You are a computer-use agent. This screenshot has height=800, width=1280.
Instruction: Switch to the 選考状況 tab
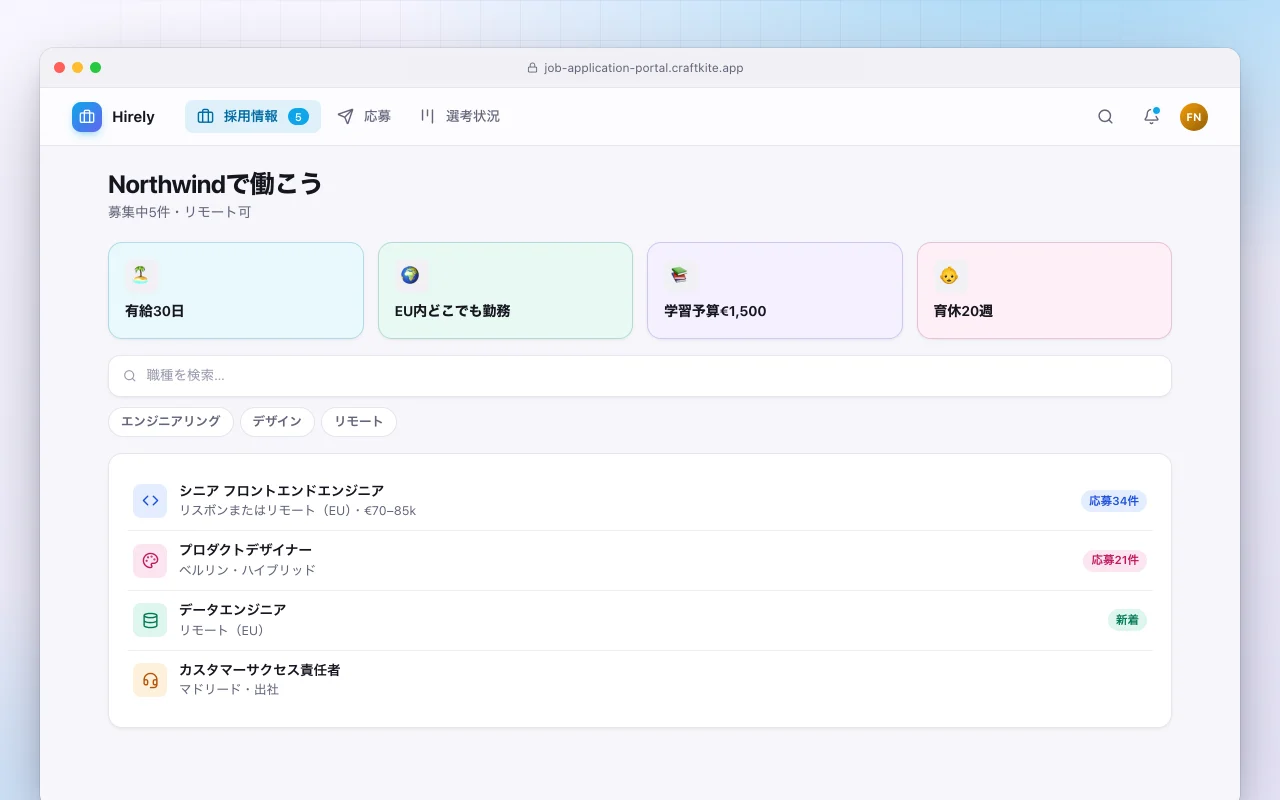pyautogui.click(x=460, y=117)
